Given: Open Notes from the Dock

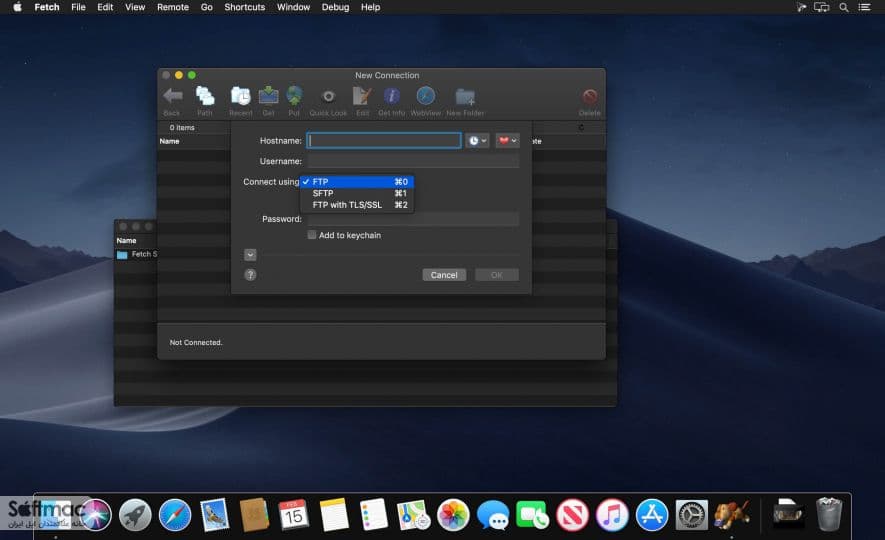Looking at the screenshot, I should pos(334,515).
